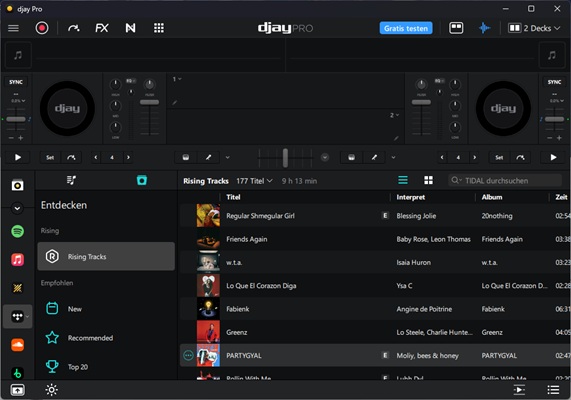Open waveform deck 1 selector dropdown

point(177,79)
